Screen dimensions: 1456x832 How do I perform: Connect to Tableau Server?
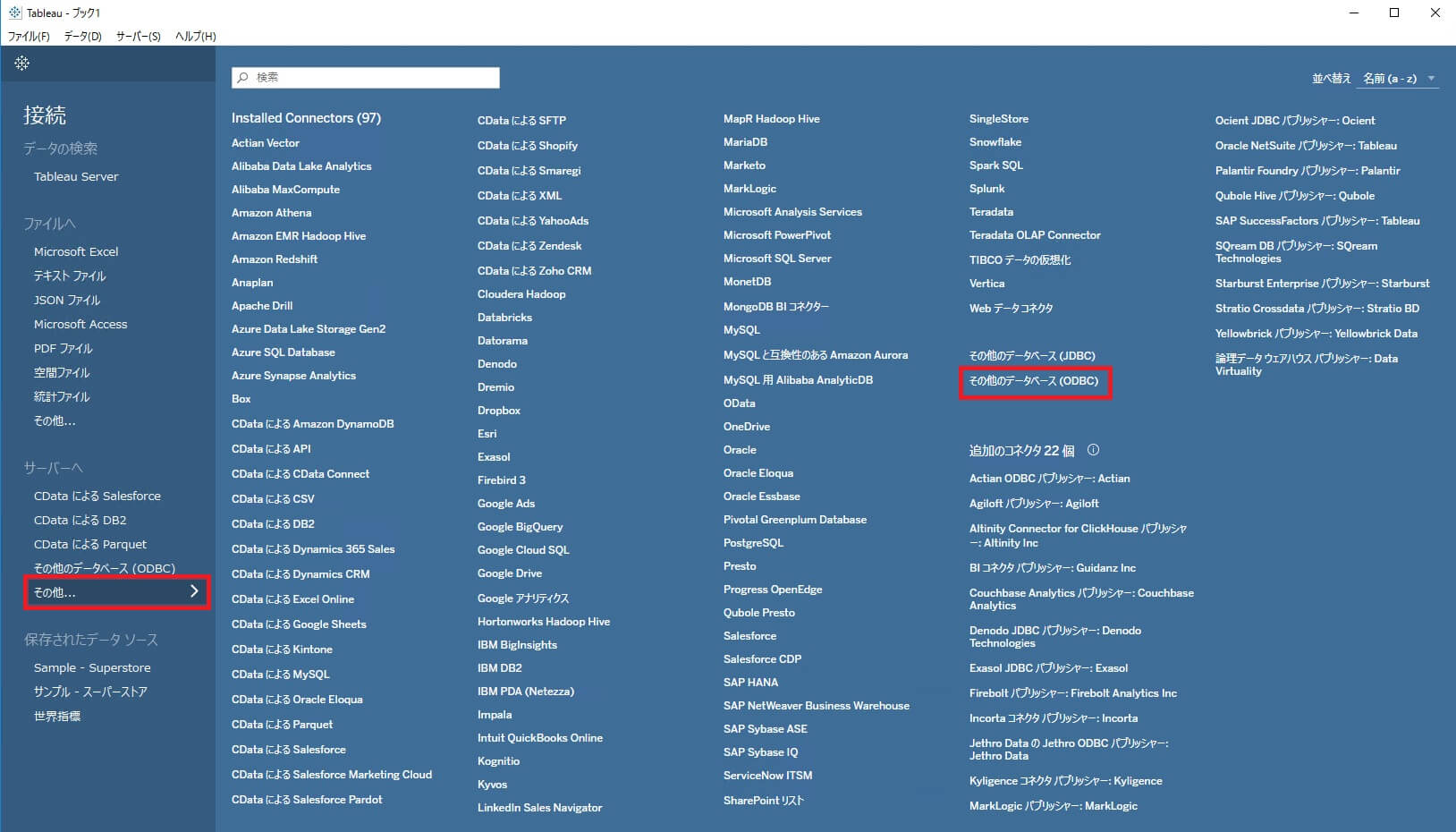click(x=75, y=176)
